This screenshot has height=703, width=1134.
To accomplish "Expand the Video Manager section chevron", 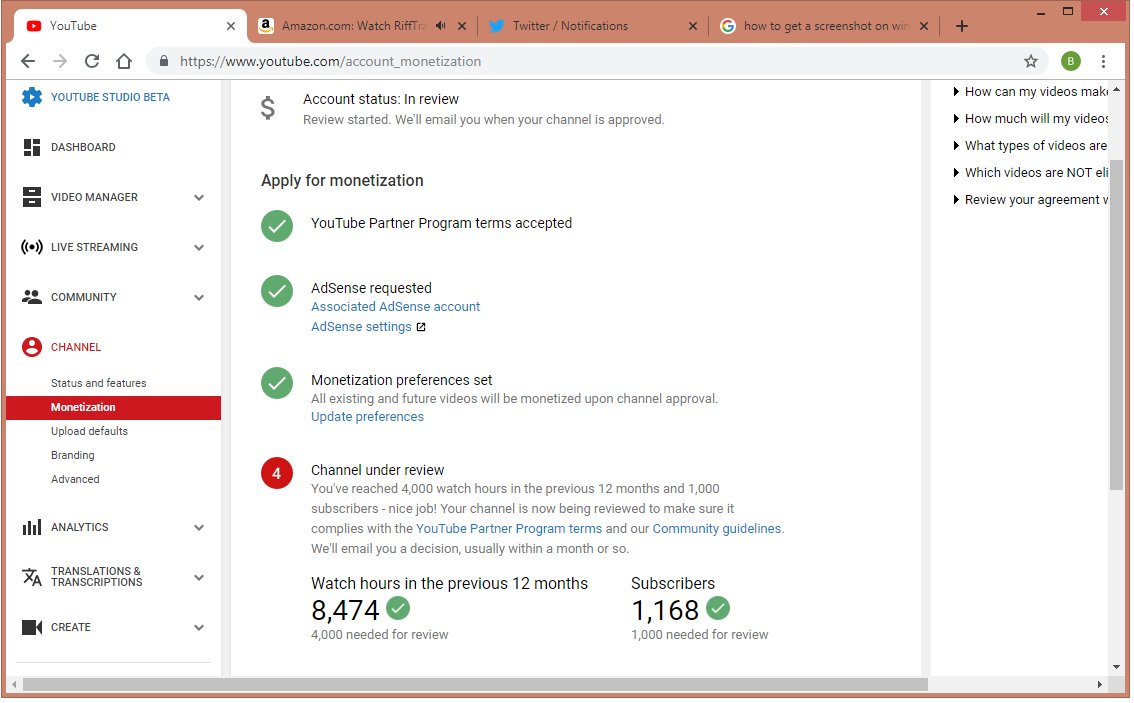I will tap(200, 198).
